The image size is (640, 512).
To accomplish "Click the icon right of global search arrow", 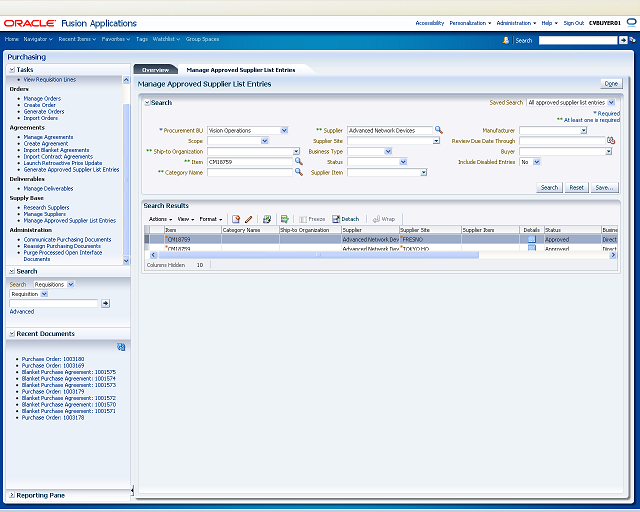I will click(632, 40).
